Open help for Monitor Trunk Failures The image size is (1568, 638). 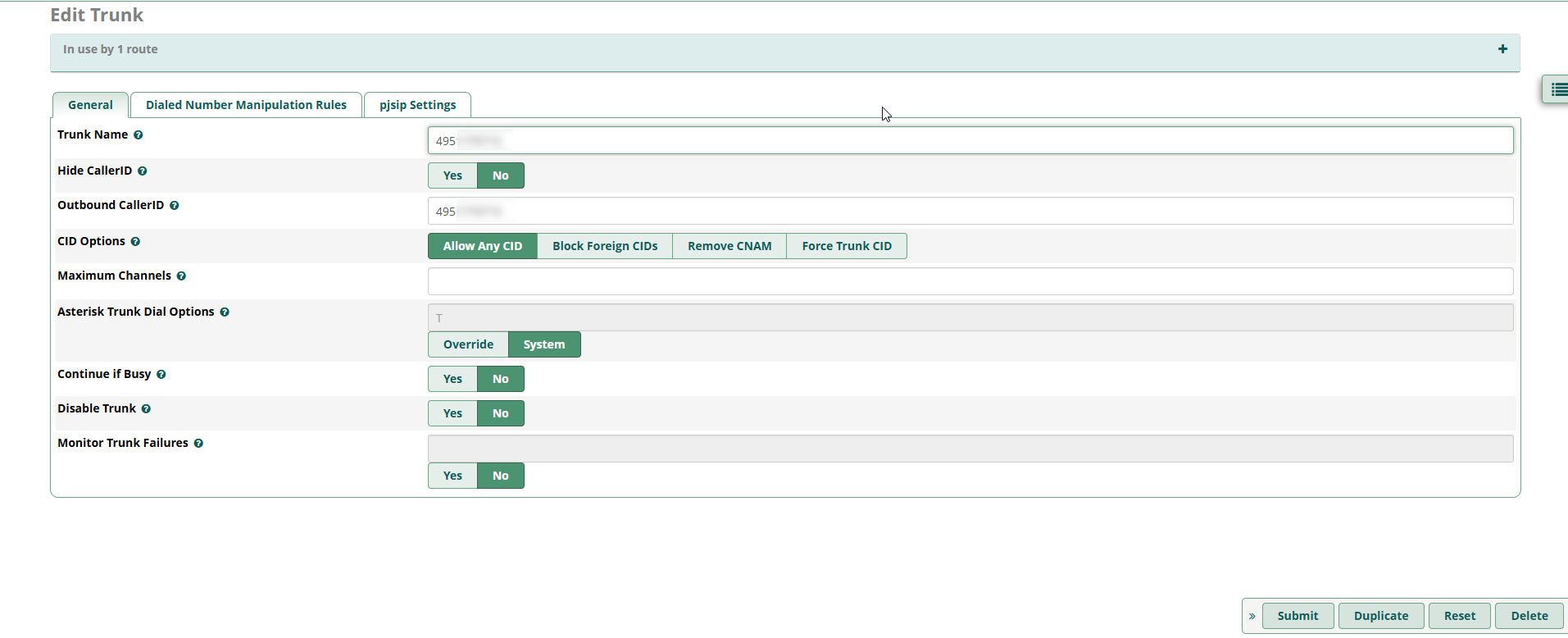198,444
